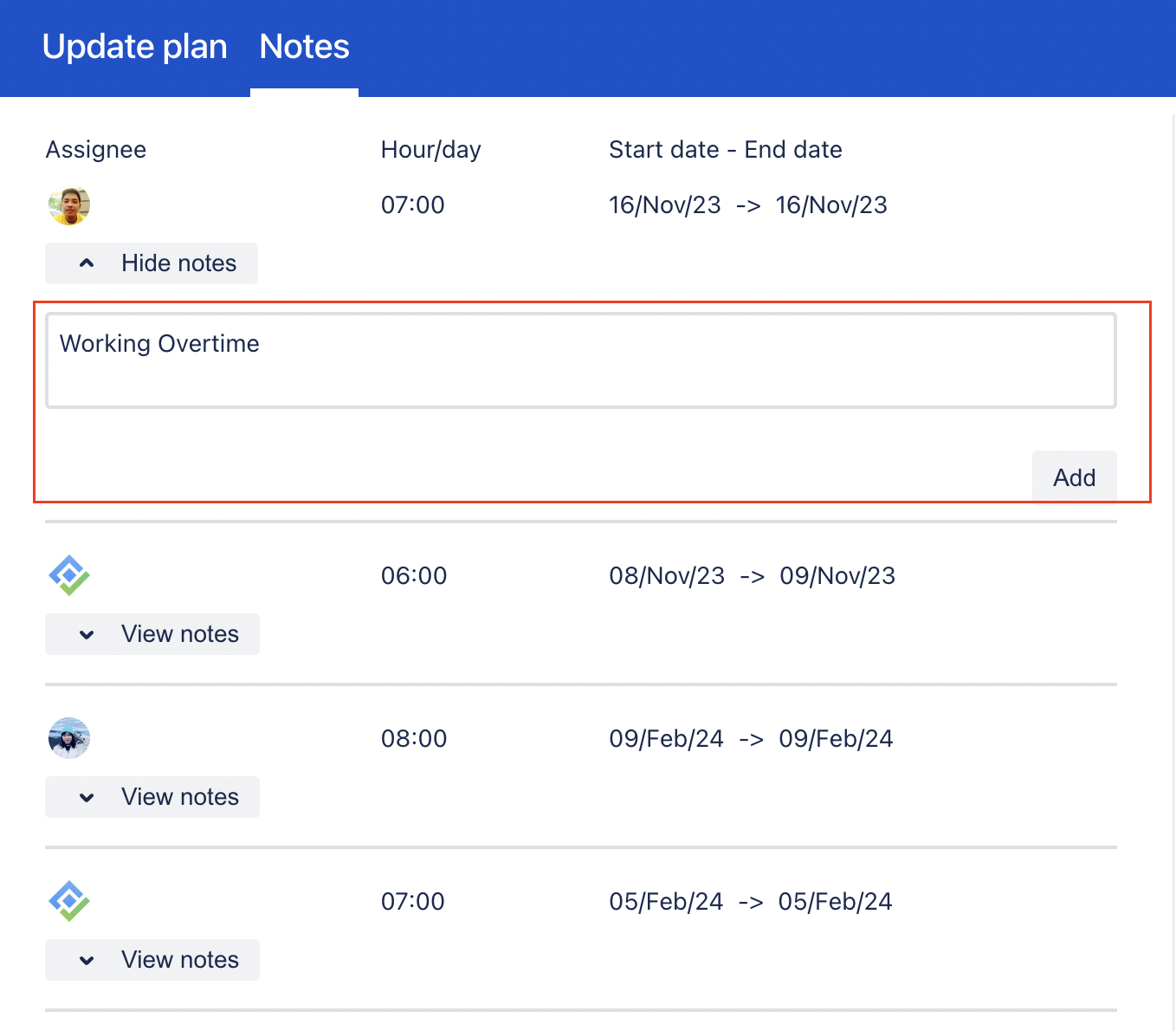Click the diamond logo avatar for 05/Feb/24 plan
The height and width of the screenshot is (1031, 1176).
pyautogui.click(x=69, y=901)
